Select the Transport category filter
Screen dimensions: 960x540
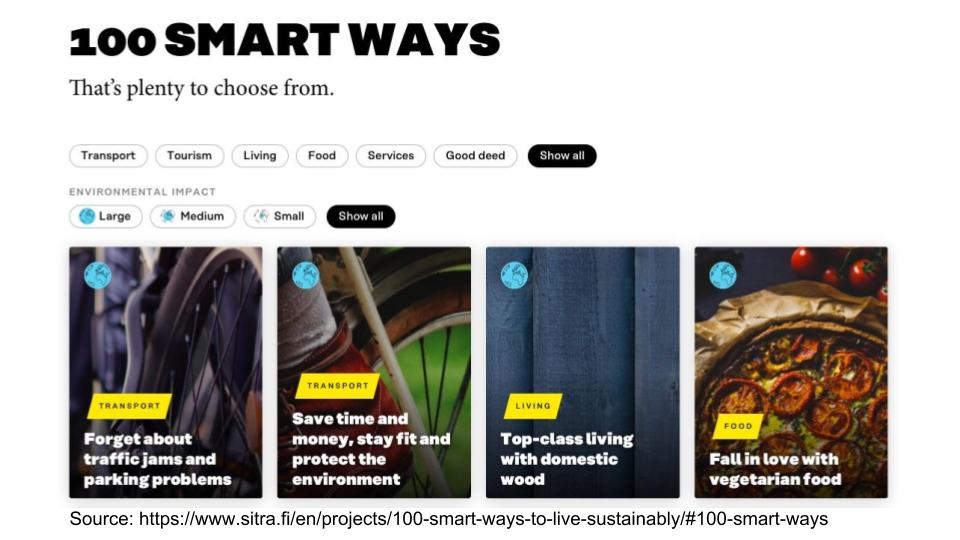(x=108, y=156)
